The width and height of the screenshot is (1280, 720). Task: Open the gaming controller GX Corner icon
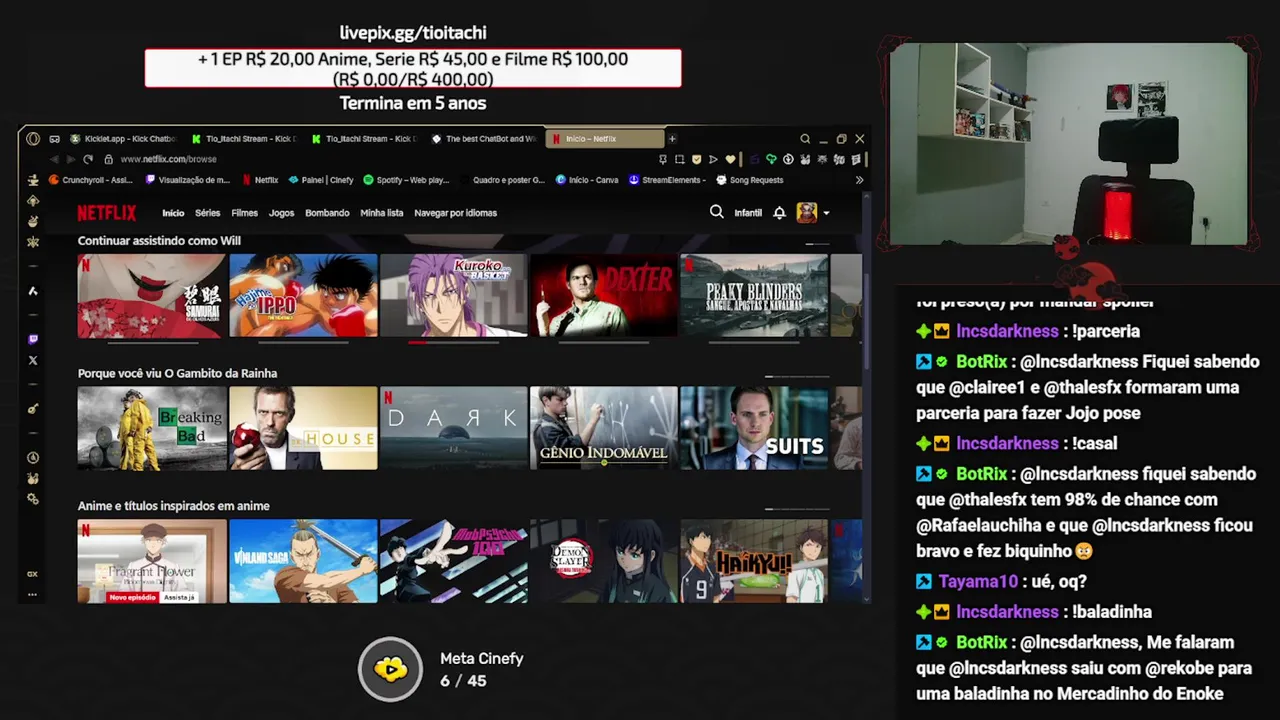pos(54,139)
